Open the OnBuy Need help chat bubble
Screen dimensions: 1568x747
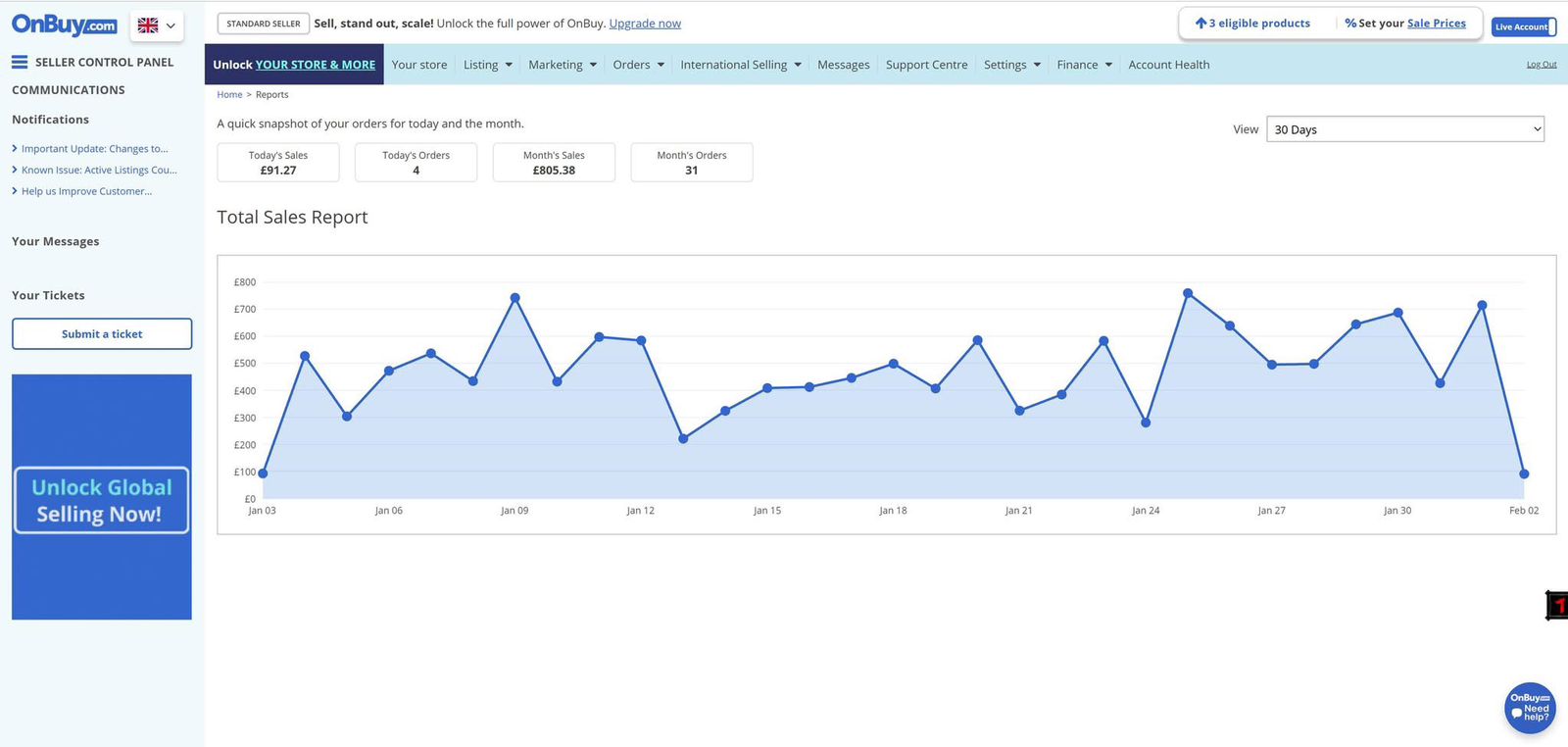pos(1529,708)
